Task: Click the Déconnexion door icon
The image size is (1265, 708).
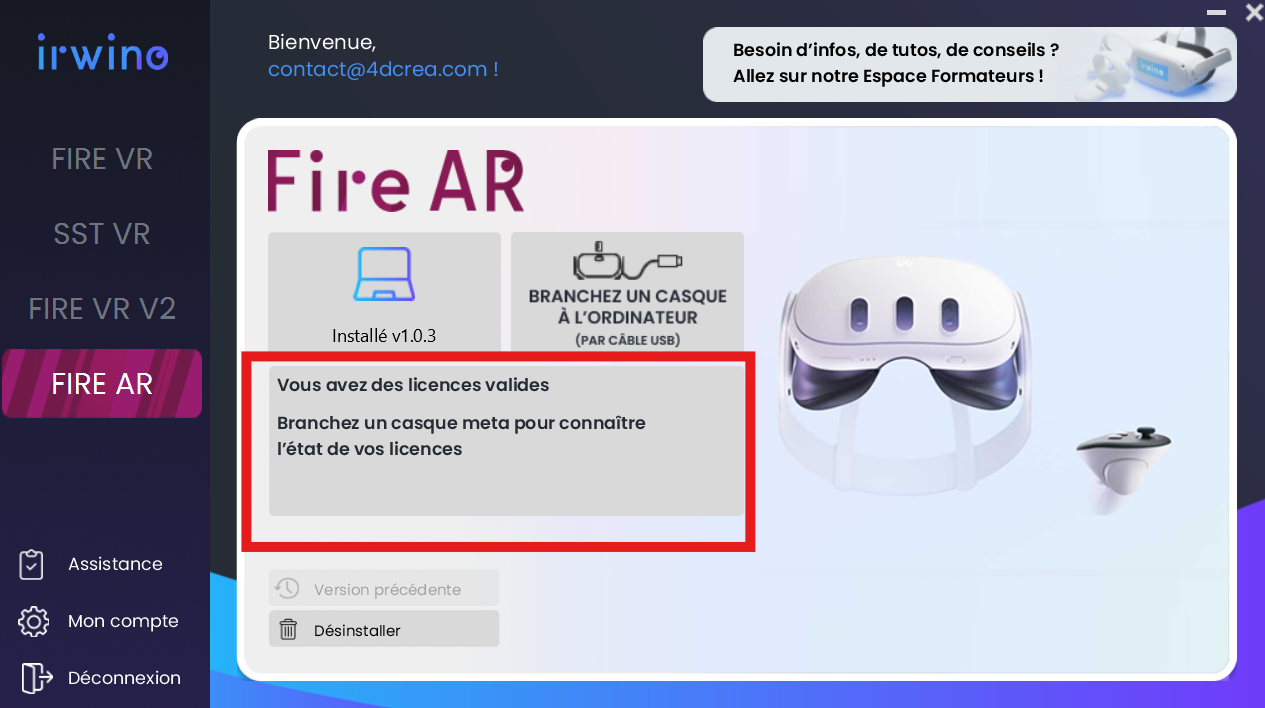Action: (36, 678)
